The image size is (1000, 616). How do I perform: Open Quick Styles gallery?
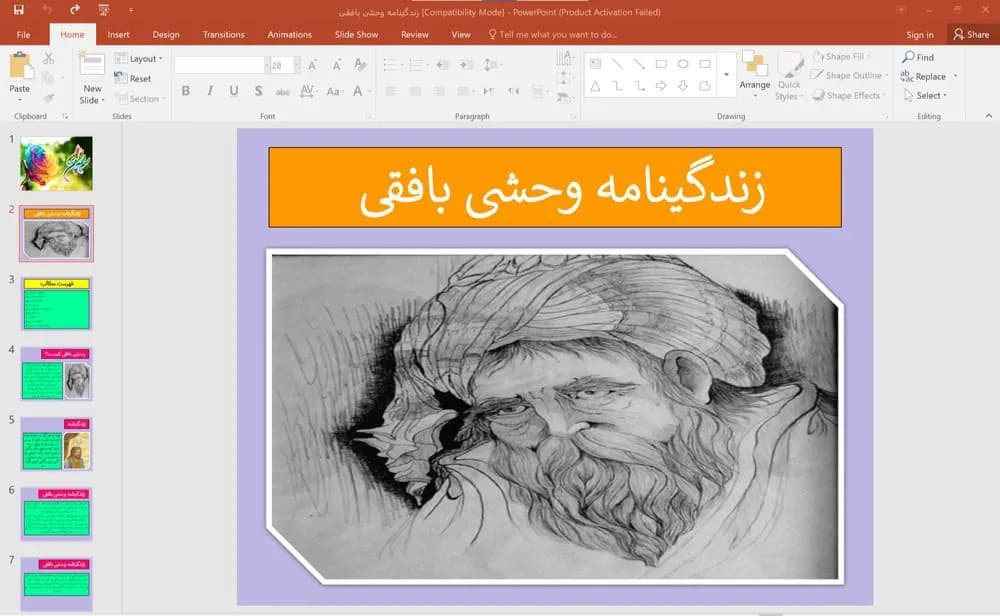[x=790, y=77]
